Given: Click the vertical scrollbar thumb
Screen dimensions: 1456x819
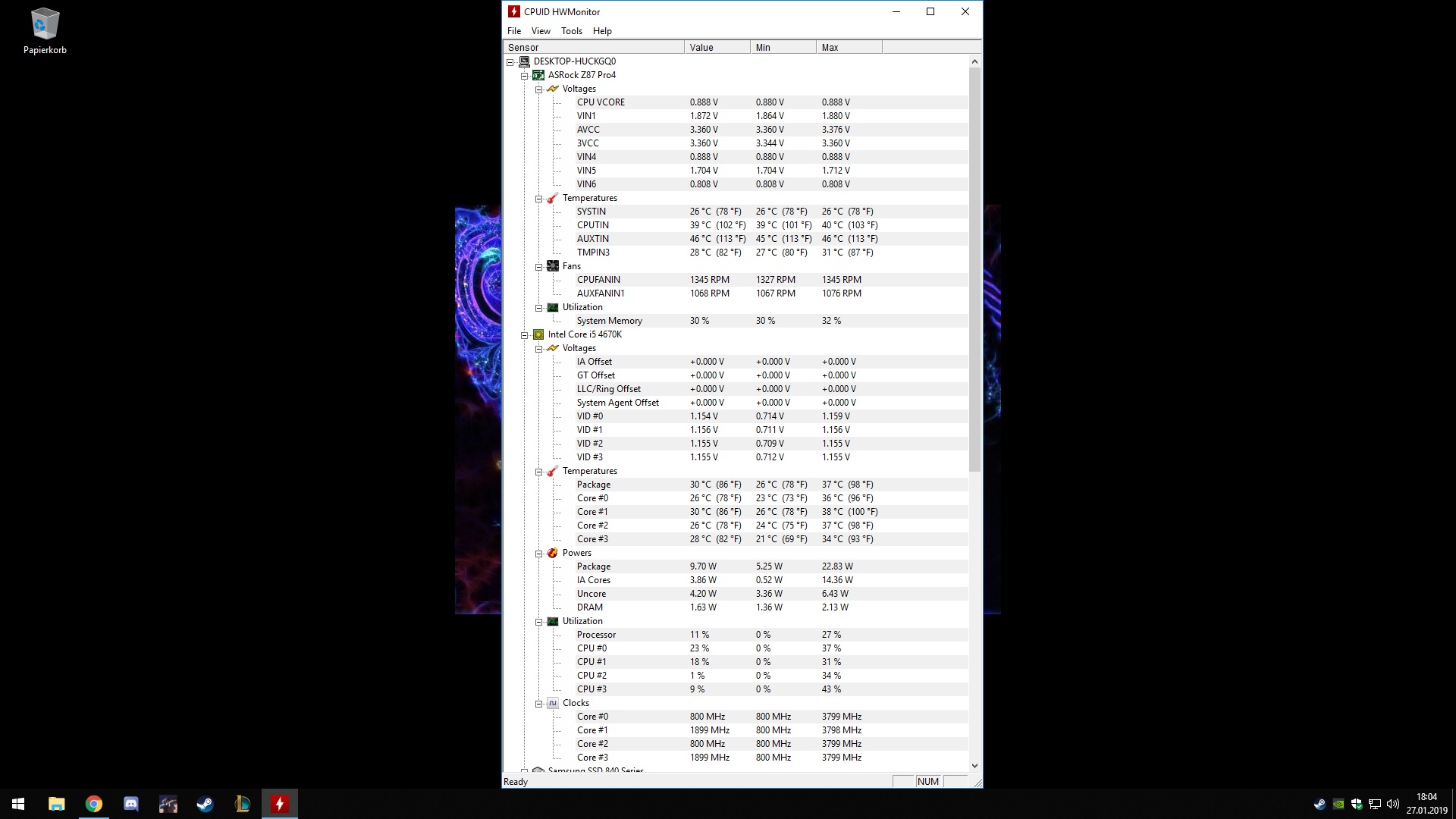Looking at the screenshot, I should [974, 269].
